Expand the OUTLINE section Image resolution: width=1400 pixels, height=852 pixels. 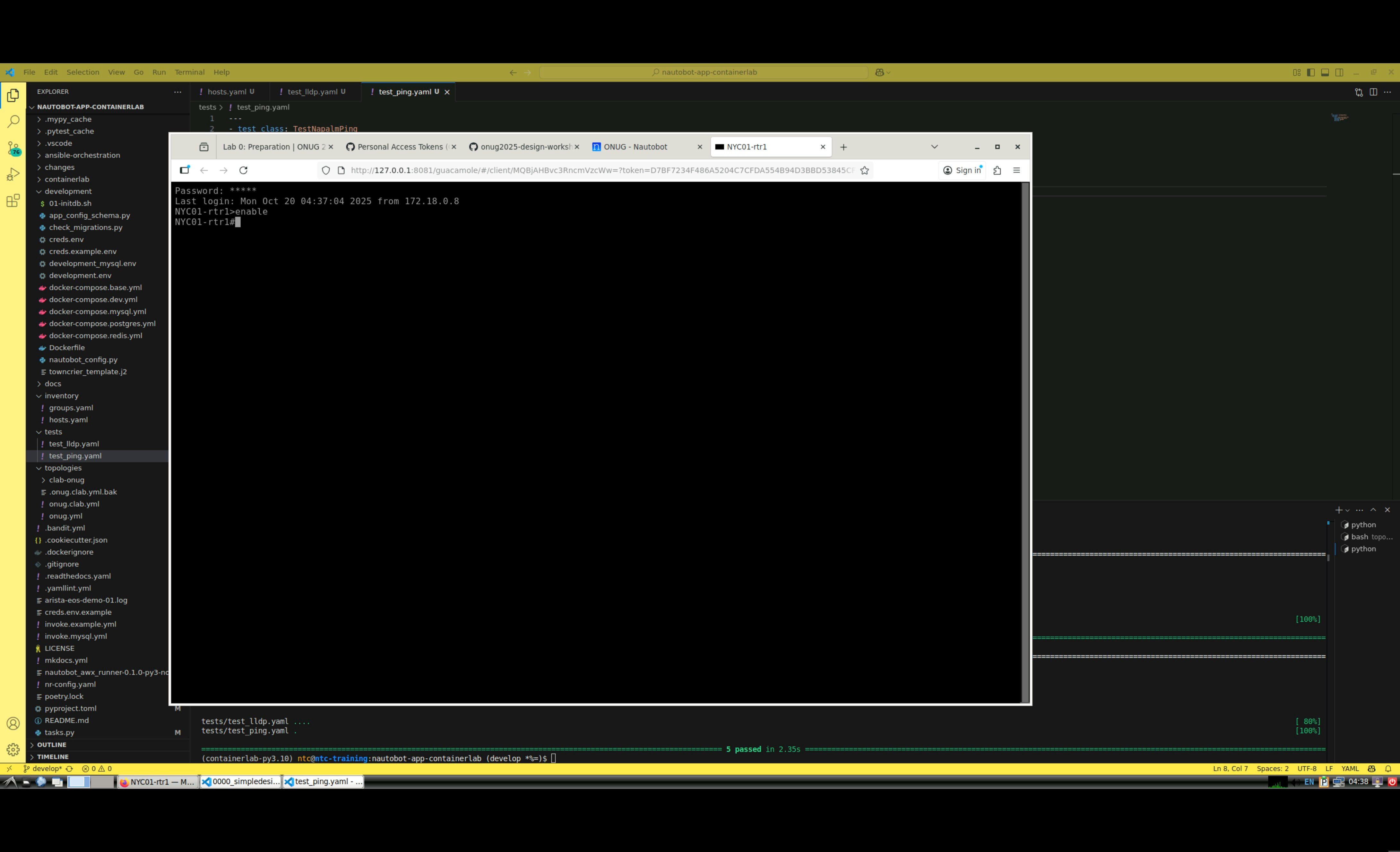coord(51,745)
